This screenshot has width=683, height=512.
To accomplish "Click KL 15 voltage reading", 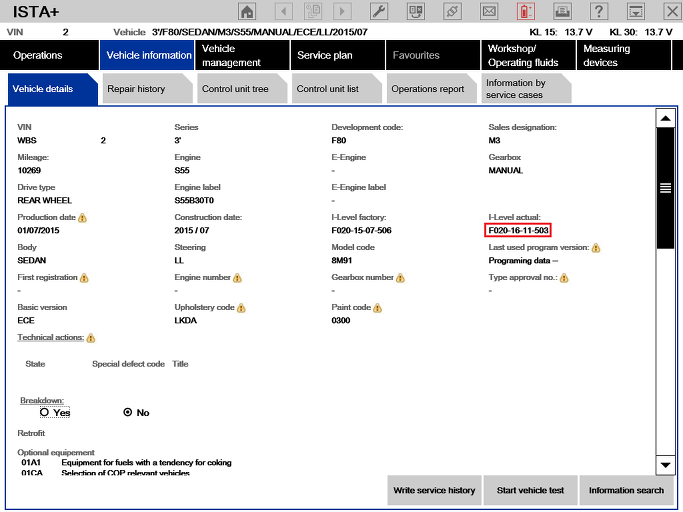I will coord(561,32).
